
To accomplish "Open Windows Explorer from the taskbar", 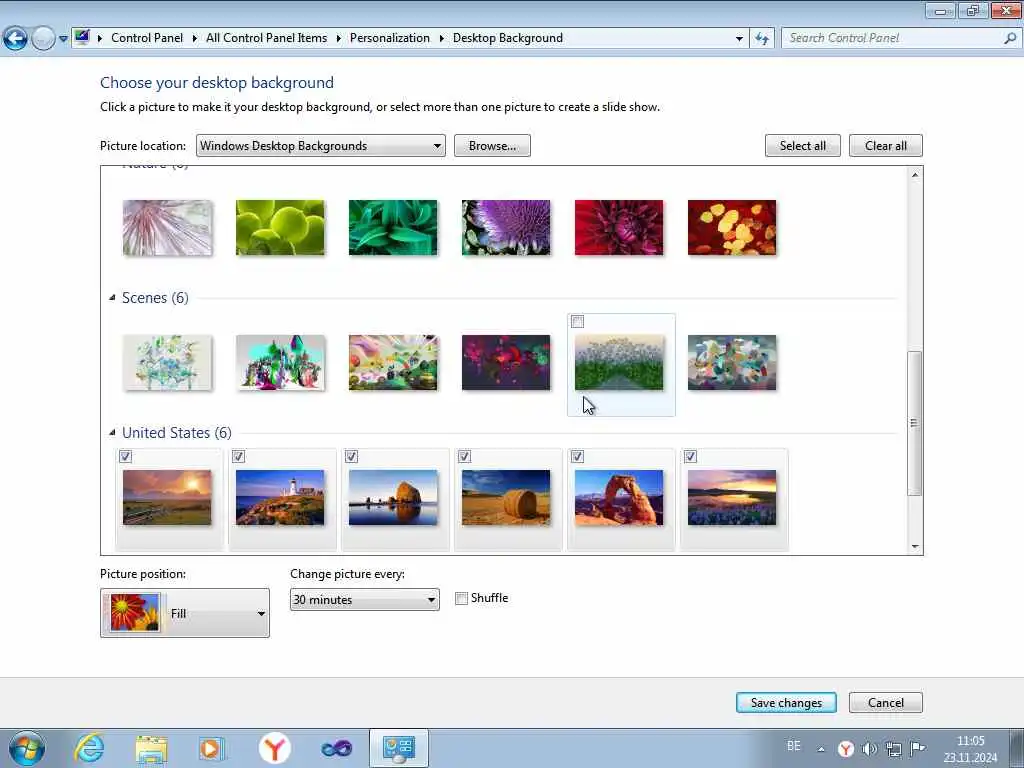I will click(151, 748).
